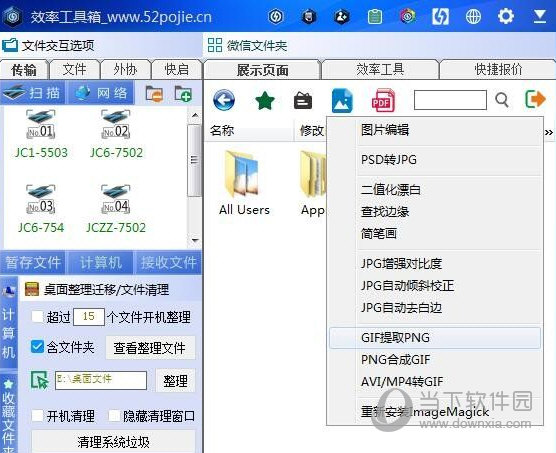This screenshot has width=556, height=453.
Task: Click the down-arrow menu icon in title bar
Action: coord(540,16)
